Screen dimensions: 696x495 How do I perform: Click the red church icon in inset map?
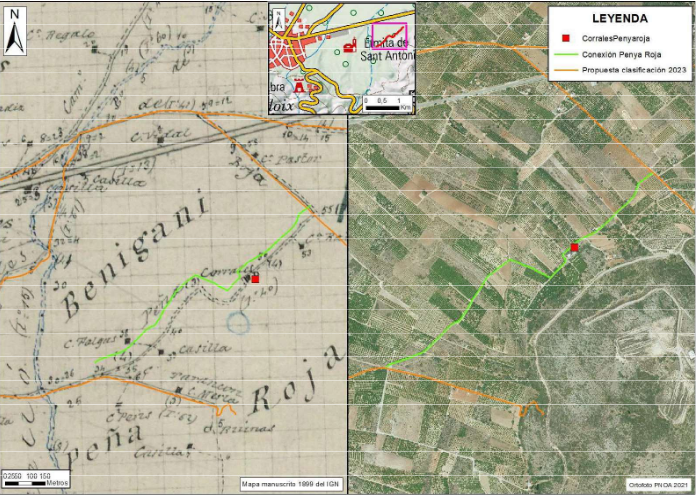point(350,47)
